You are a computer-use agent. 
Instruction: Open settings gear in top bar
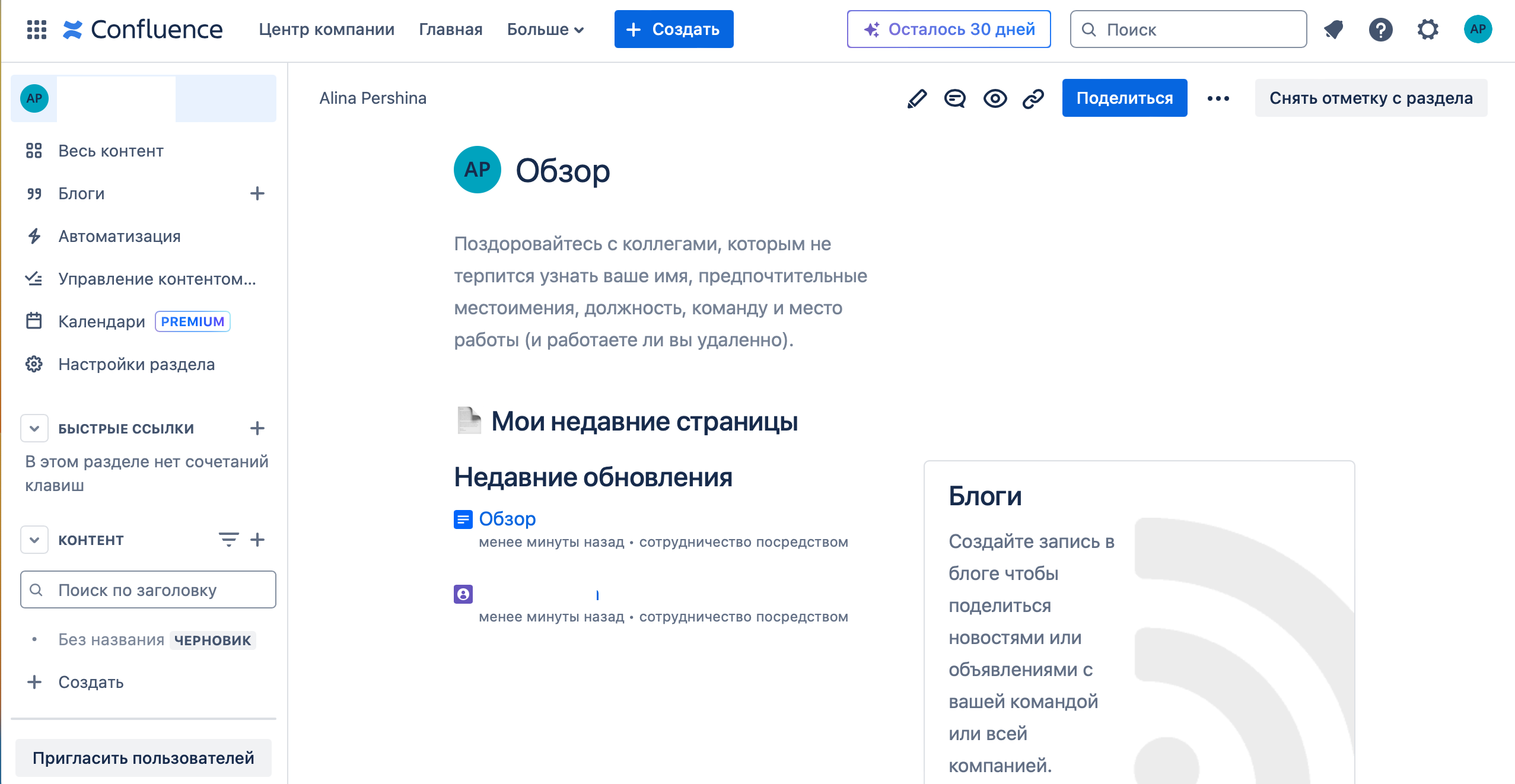1428,29
